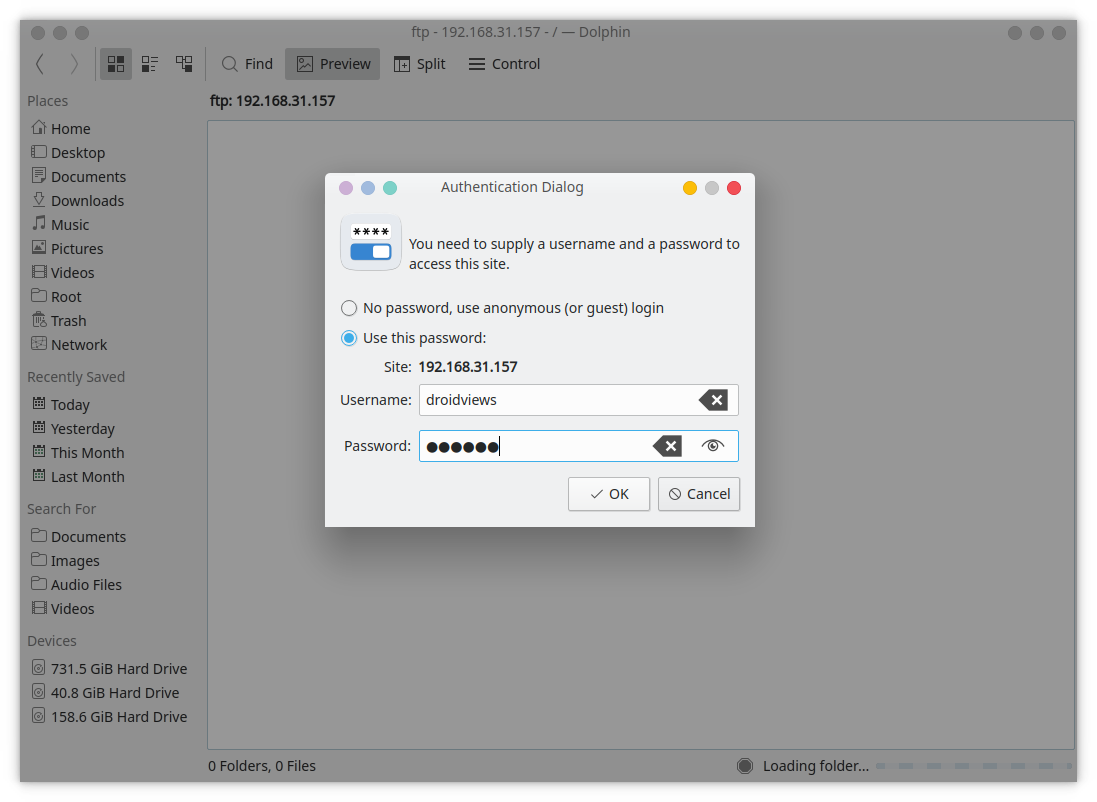
Task: Click '0 Folders, 0 Files' status text
Action: (x=262, y=766)
